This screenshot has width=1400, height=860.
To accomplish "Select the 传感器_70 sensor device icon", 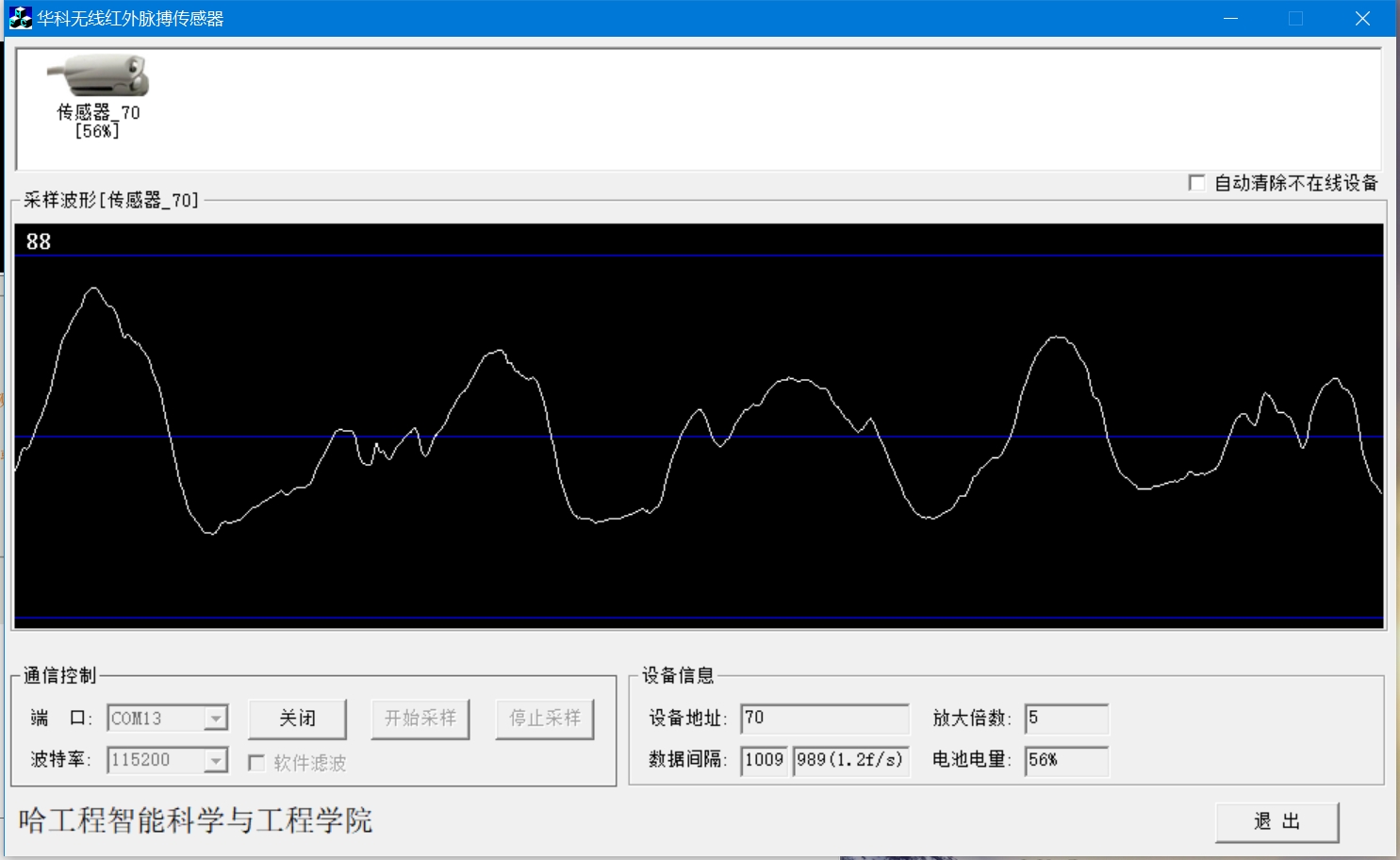I will [98, 77].
